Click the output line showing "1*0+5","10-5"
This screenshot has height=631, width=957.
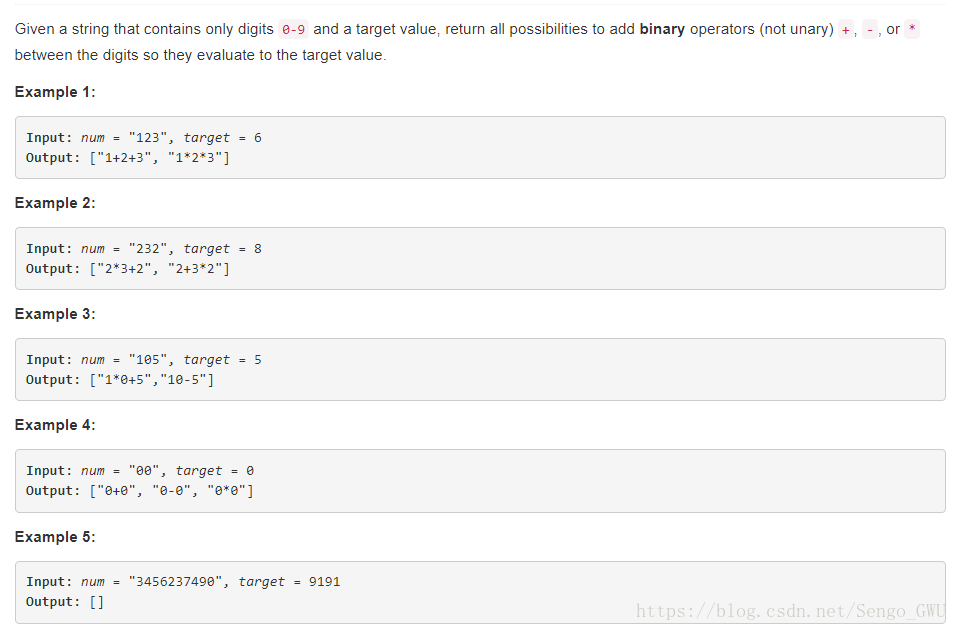tap(120, 380)
